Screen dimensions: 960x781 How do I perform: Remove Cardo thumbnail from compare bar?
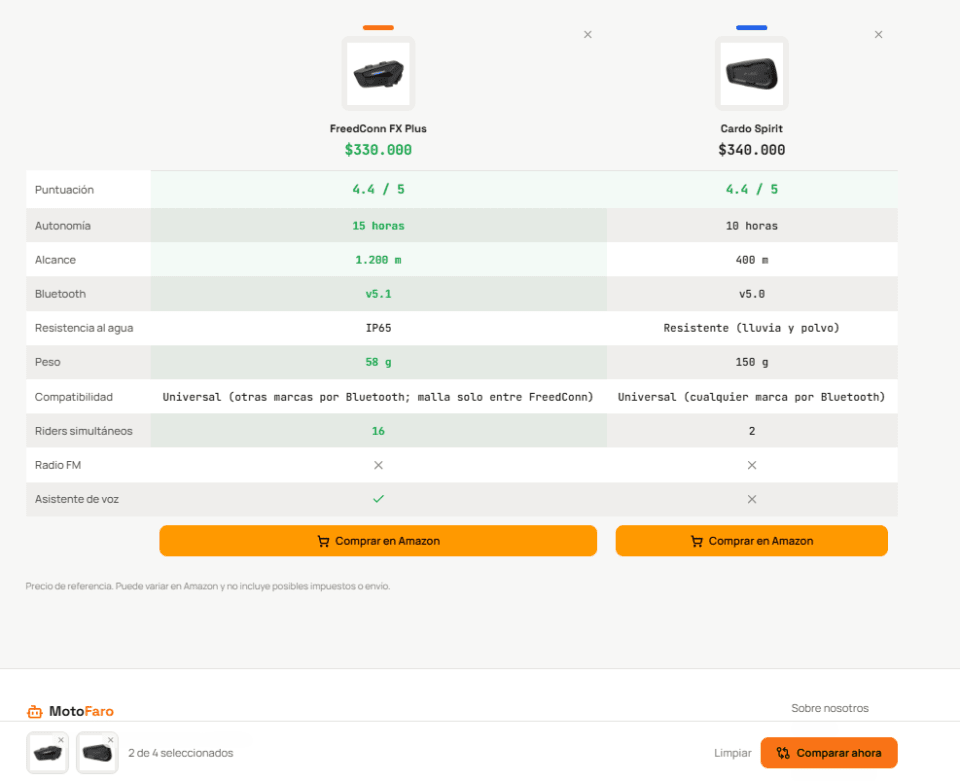tap(110, 740)
